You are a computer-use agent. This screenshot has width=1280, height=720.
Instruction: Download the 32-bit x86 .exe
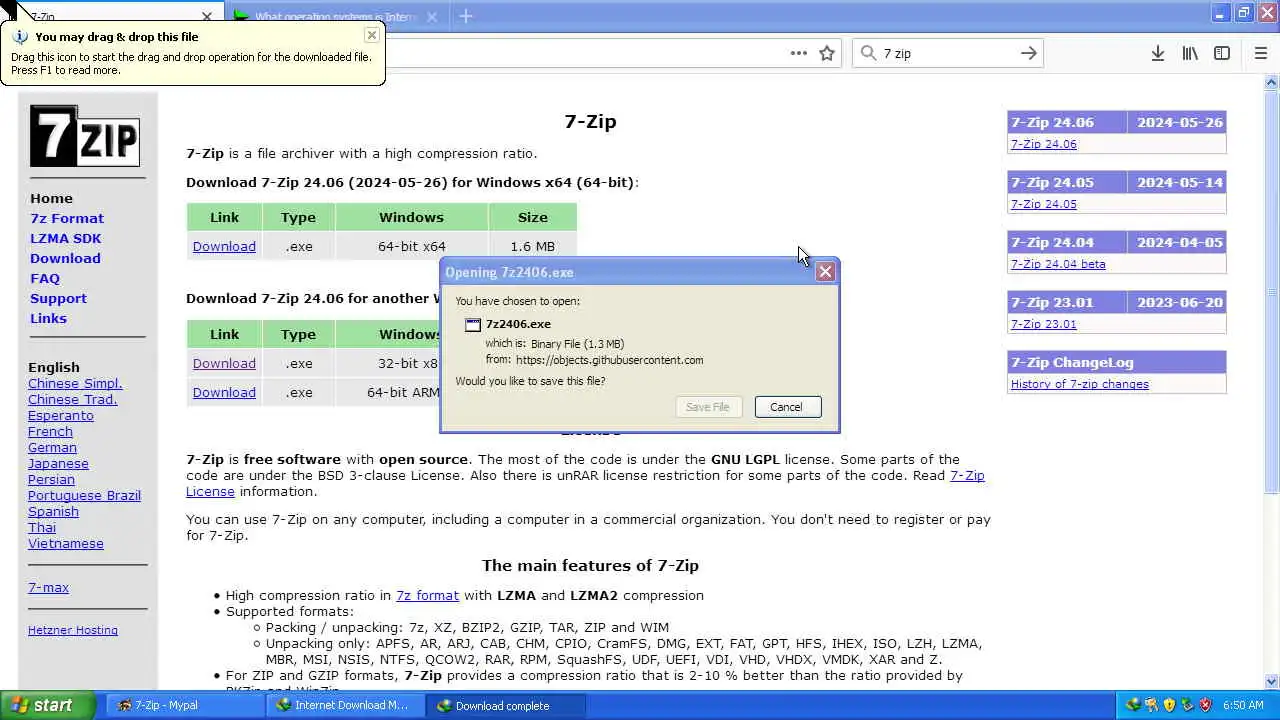(x=224, y=363)
